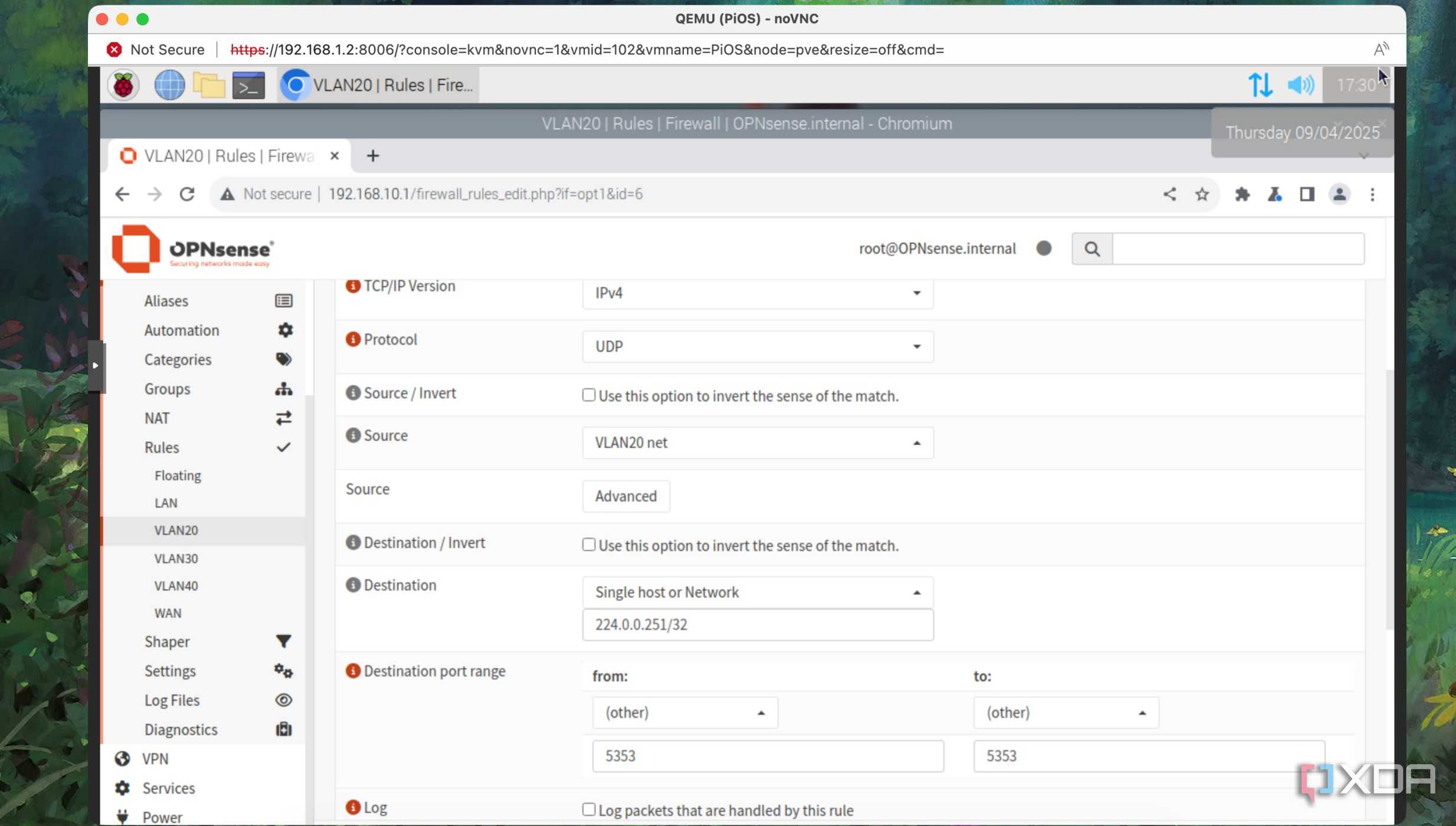The image size is (1456, 826).
Task: Show help for the Destination info icon
Action: (x=353, y=585)
